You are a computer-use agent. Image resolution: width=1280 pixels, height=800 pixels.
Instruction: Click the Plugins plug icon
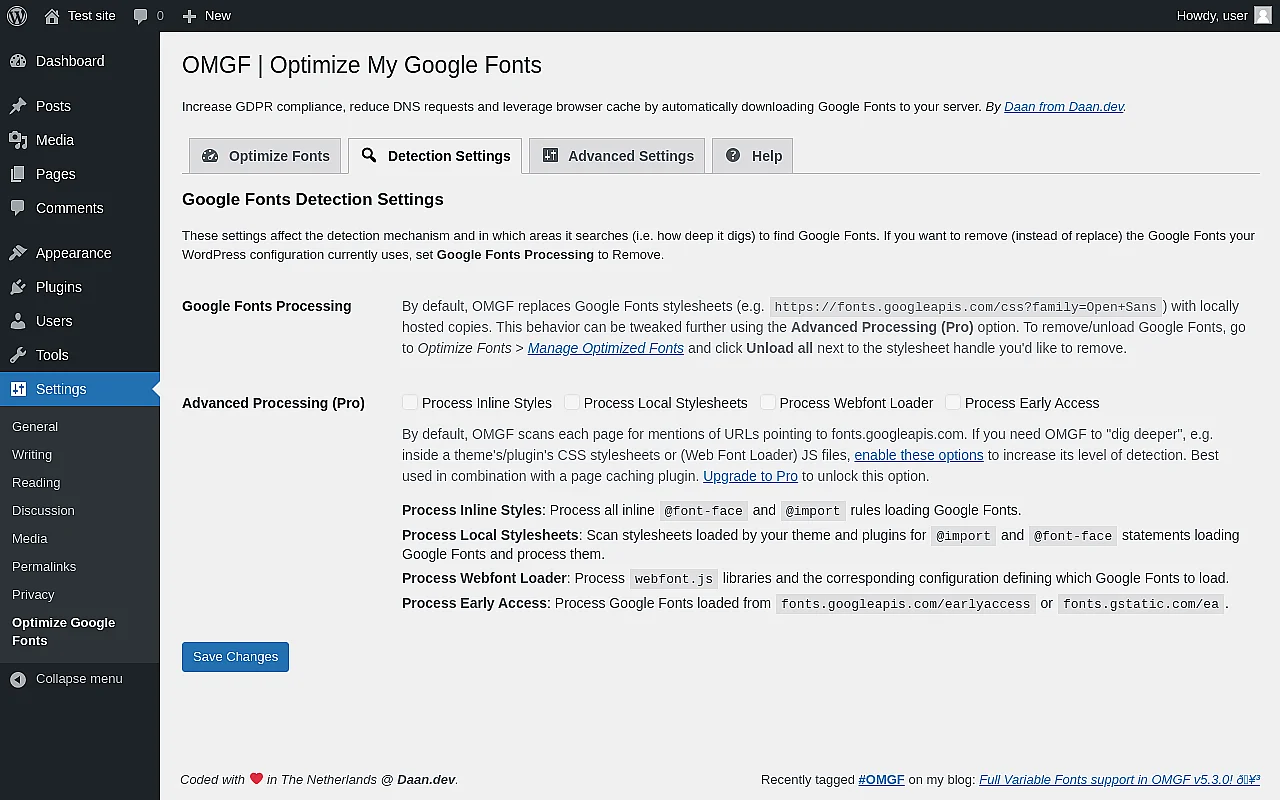point(18,287)
